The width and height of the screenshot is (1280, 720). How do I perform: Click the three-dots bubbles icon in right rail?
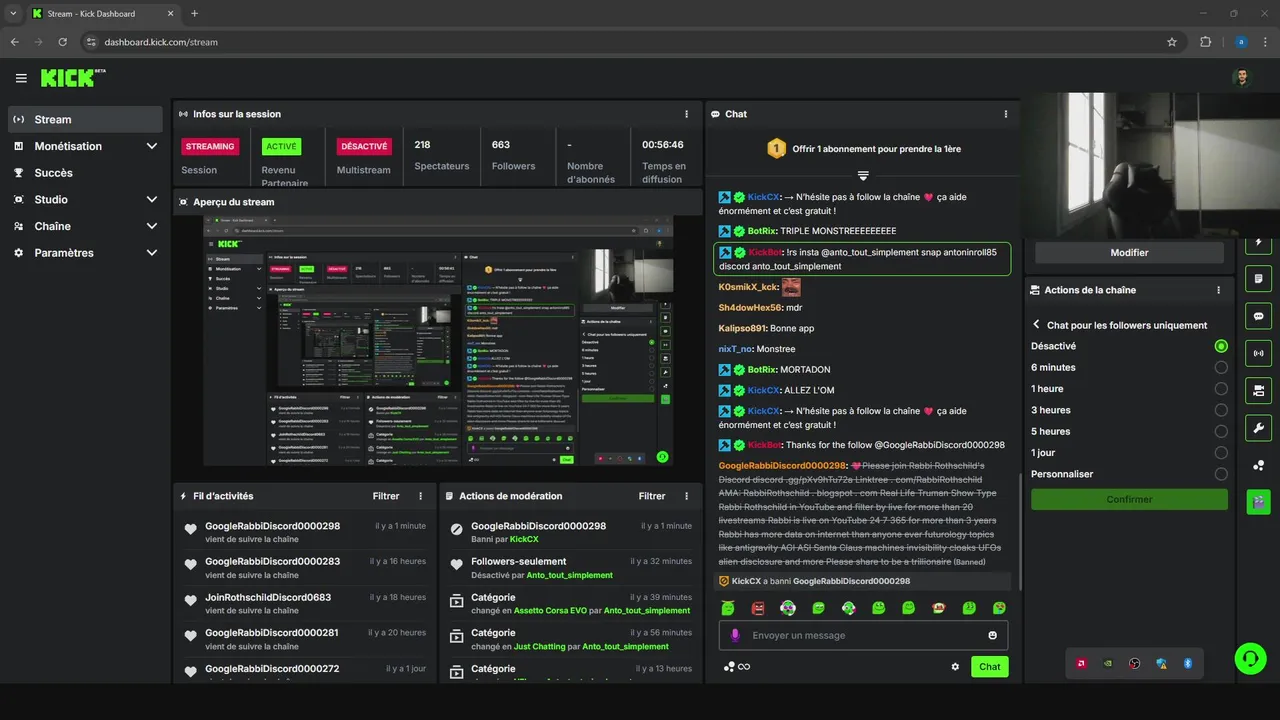1259,465
